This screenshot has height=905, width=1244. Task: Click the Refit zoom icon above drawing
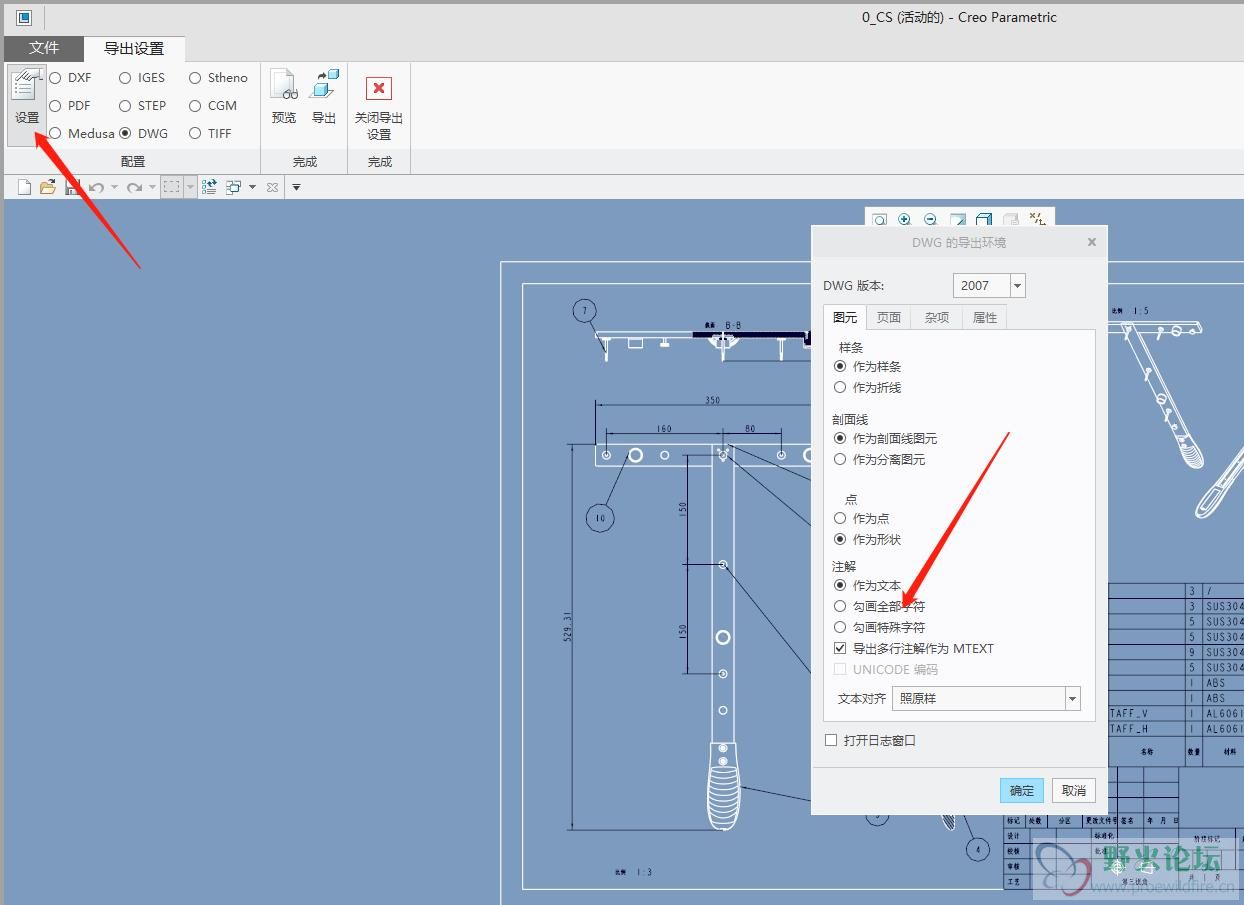tap(879, 219)
